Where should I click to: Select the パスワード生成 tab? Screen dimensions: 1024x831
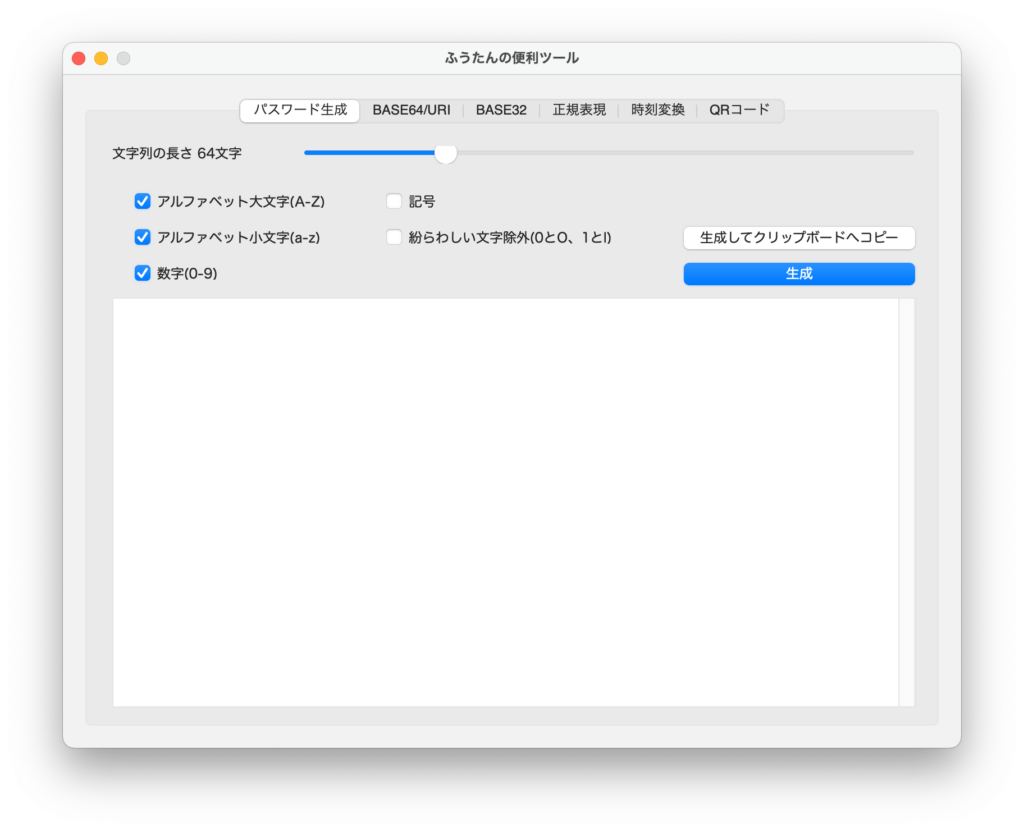tap(299, 111)
